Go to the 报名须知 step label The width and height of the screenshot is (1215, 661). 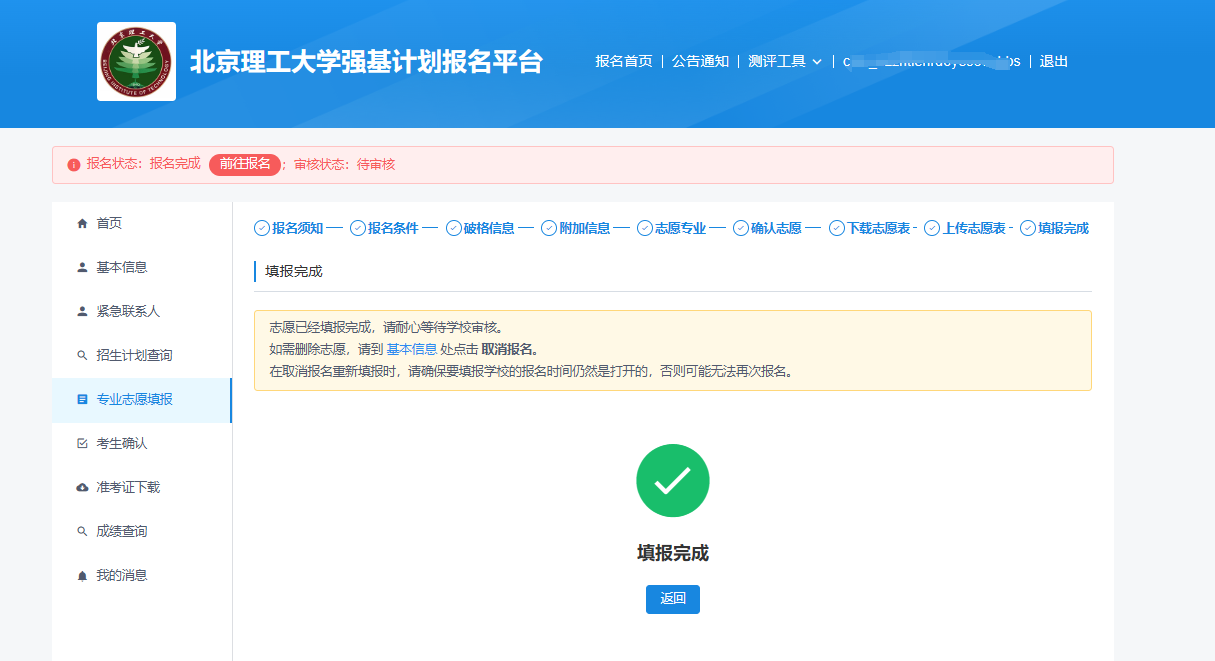click(x=298, y=228)
